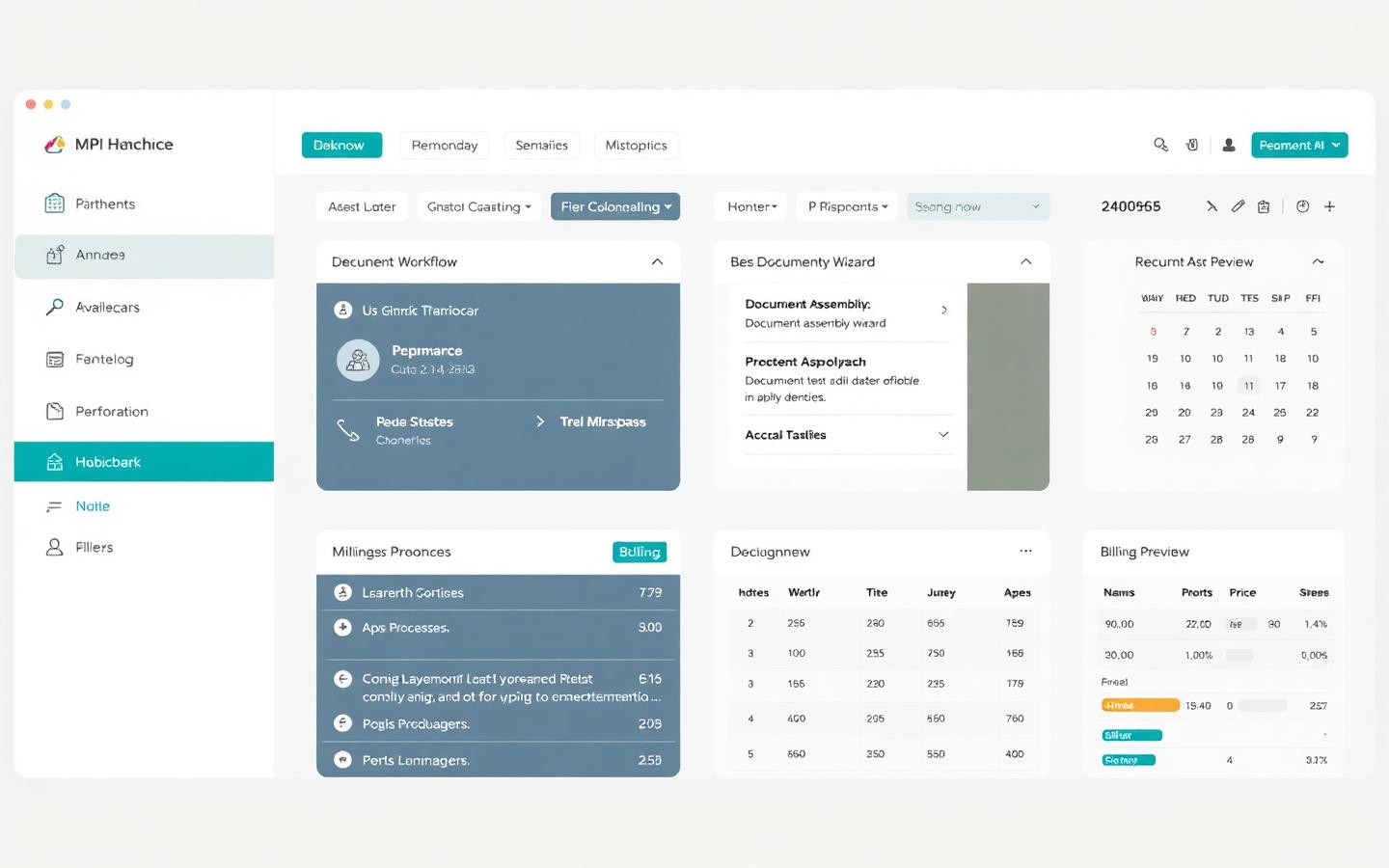Screen dimensions: 1389x868
Task: Click value 779 in Learerth Cortises row
Action: coord(650,592)
